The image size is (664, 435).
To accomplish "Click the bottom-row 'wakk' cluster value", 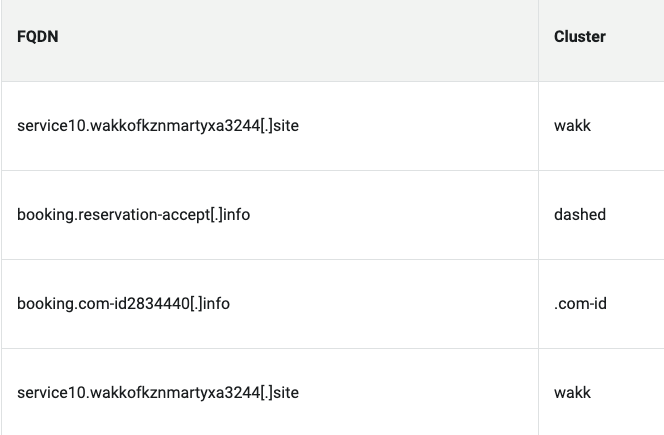I will click(x=572, y=393).
